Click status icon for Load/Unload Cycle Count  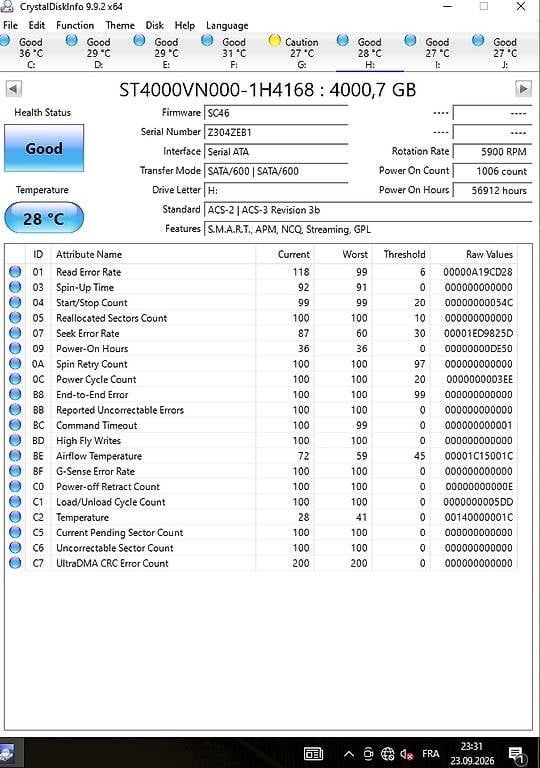click(x=15, y=502)
